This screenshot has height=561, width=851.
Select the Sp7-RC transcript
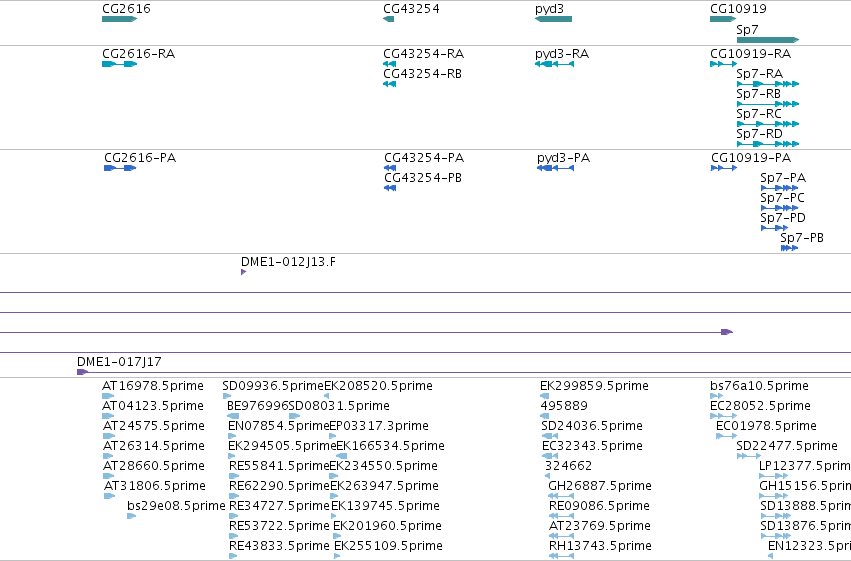(767, 124)
